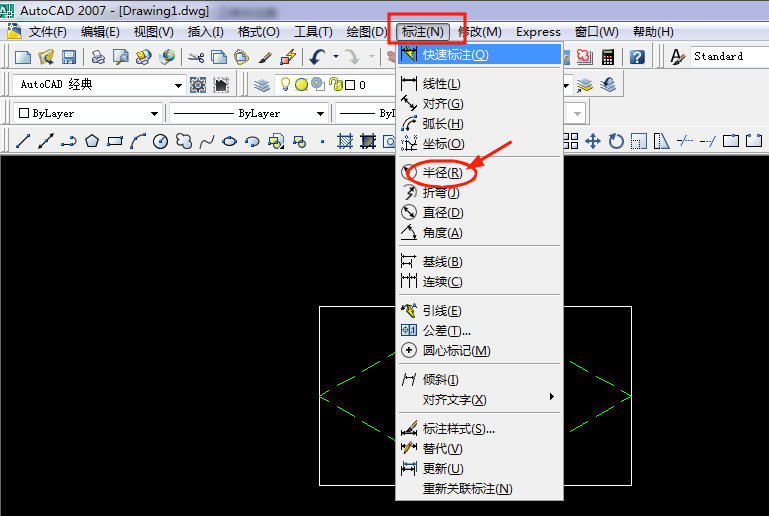Open 标注样式(S)... dimension style

(x=479, y=429)
